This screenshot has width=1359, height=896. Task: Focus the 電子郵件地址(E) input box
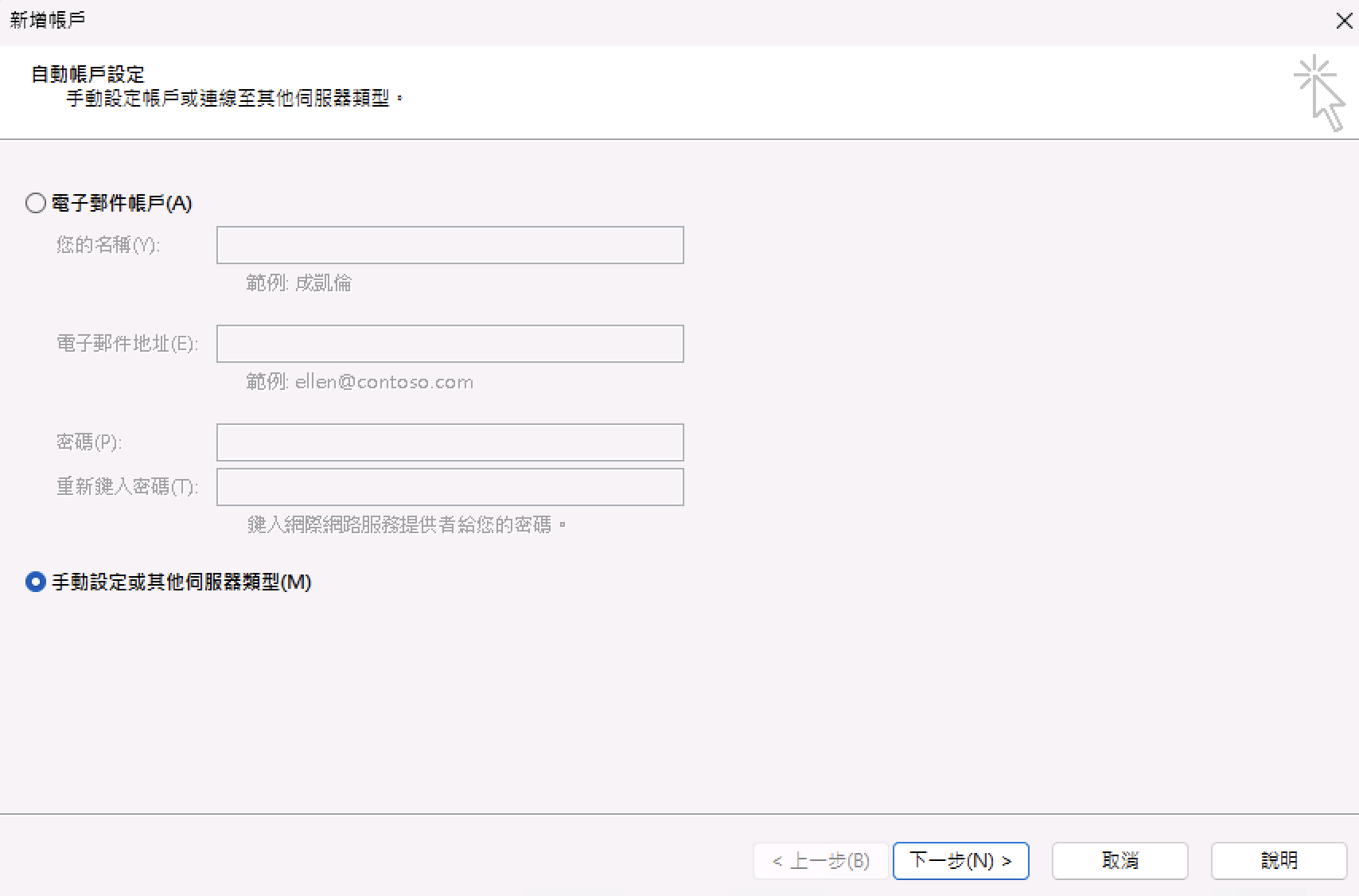(450, 344)
